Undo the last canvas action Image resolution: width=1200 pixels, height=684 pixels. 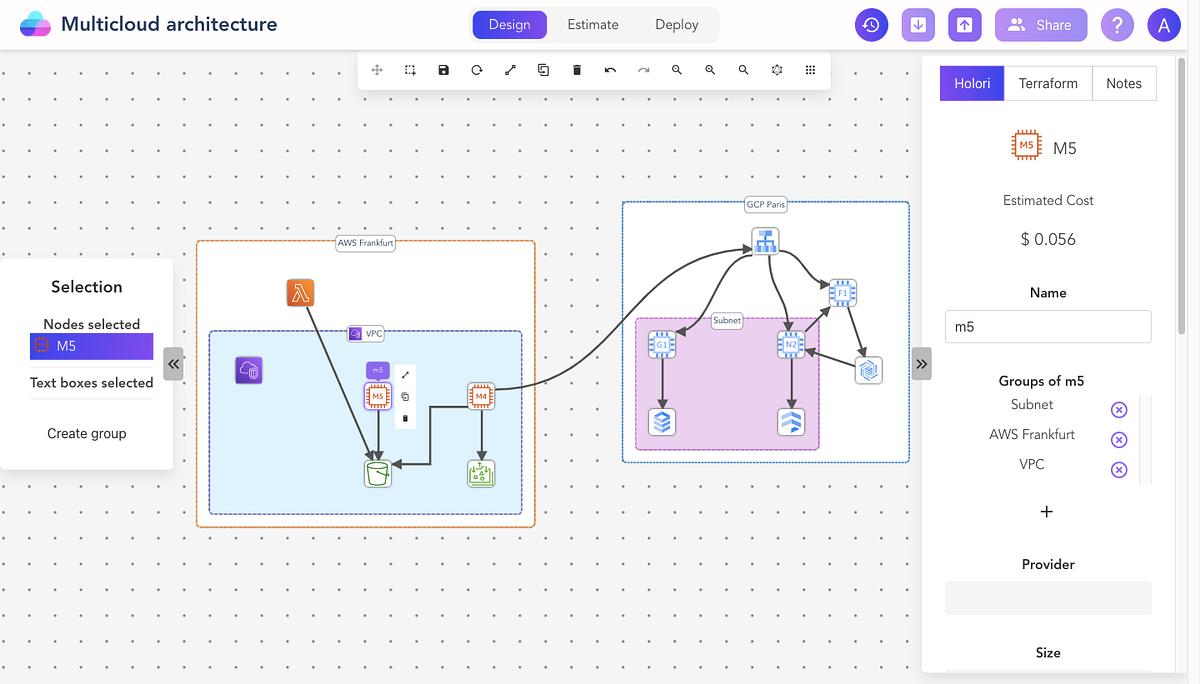pyautogui.click(x=610, y=70)
